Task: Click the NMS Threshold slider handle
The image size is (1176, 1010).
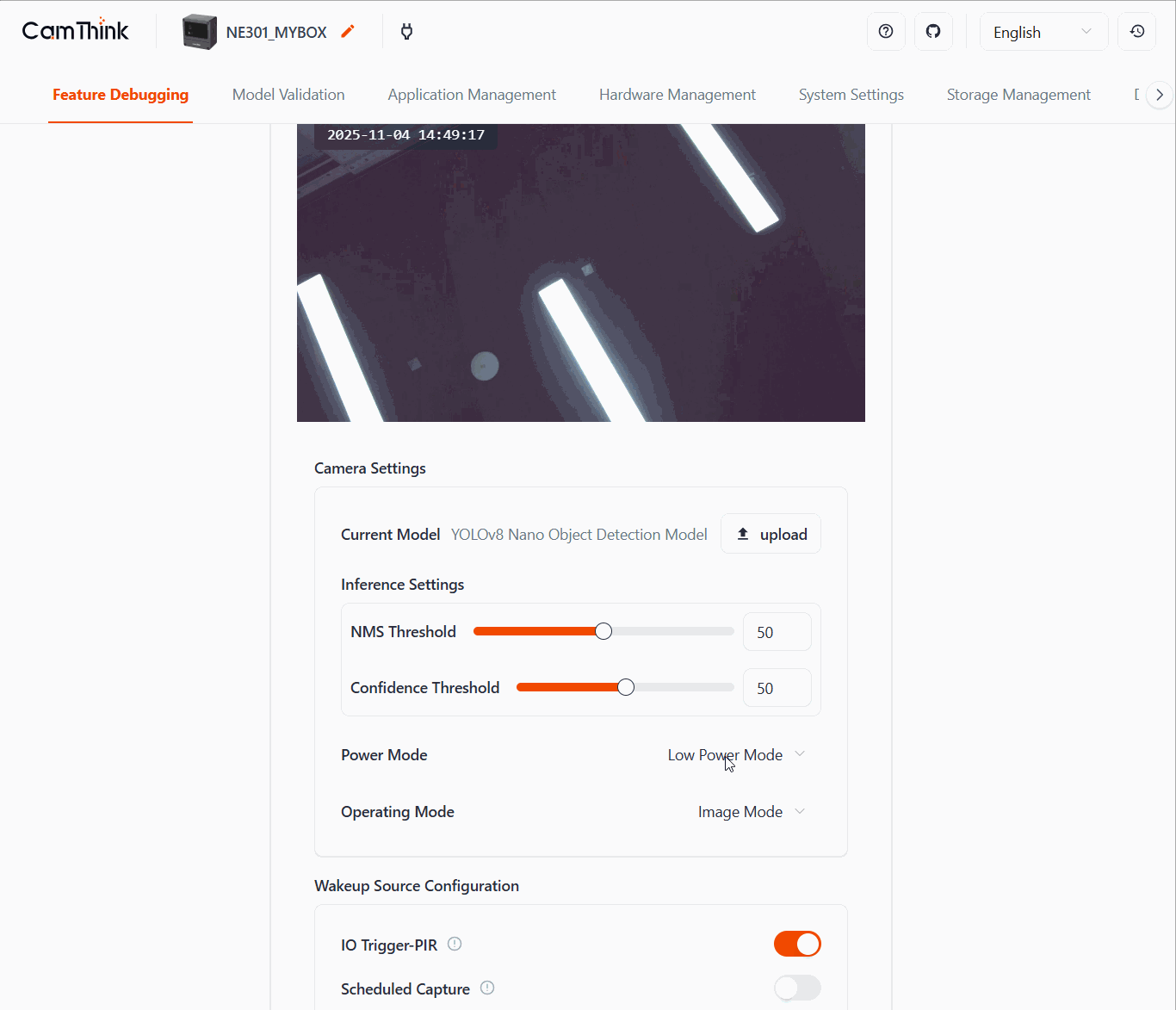Action: pos(603,632)
